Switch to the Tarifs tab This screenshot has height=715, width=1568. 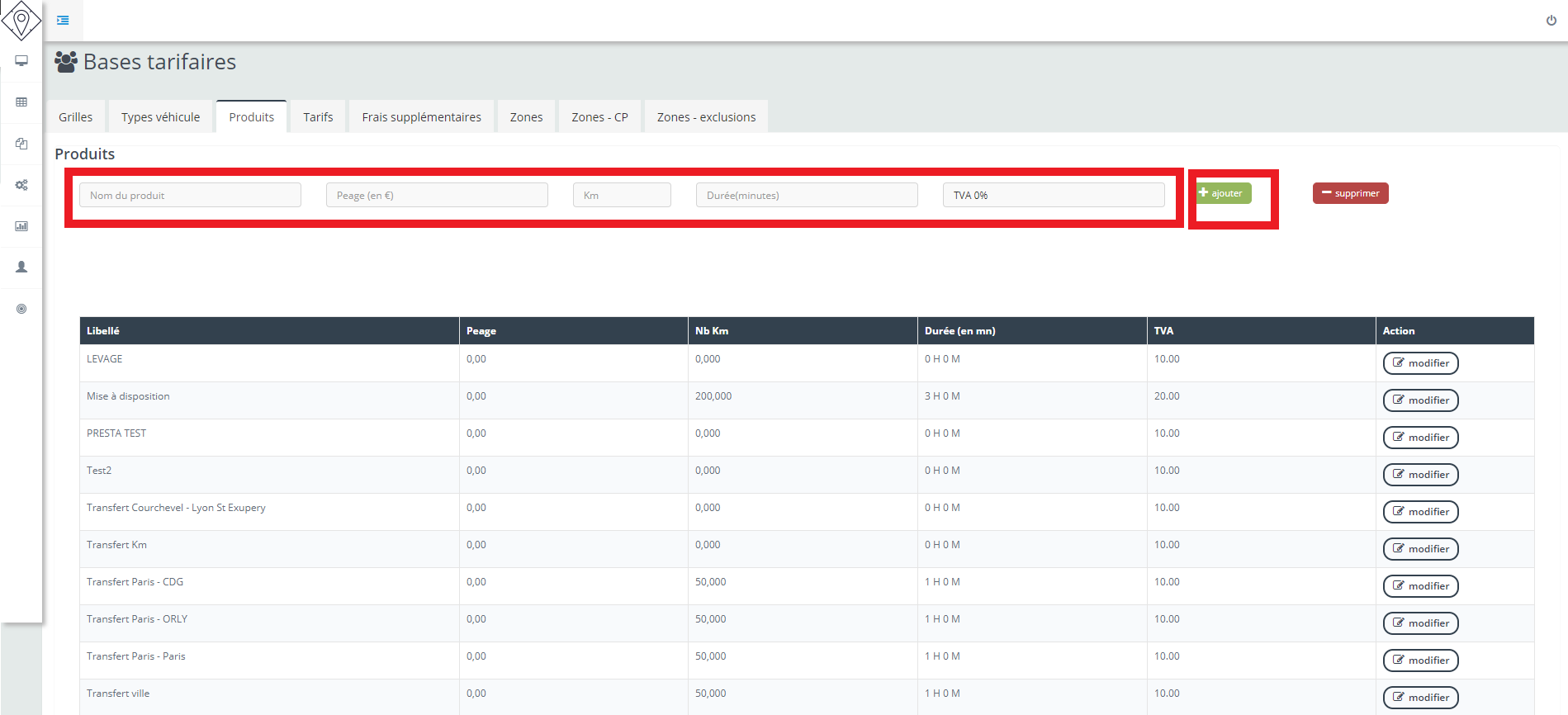[x=318, y=117]
